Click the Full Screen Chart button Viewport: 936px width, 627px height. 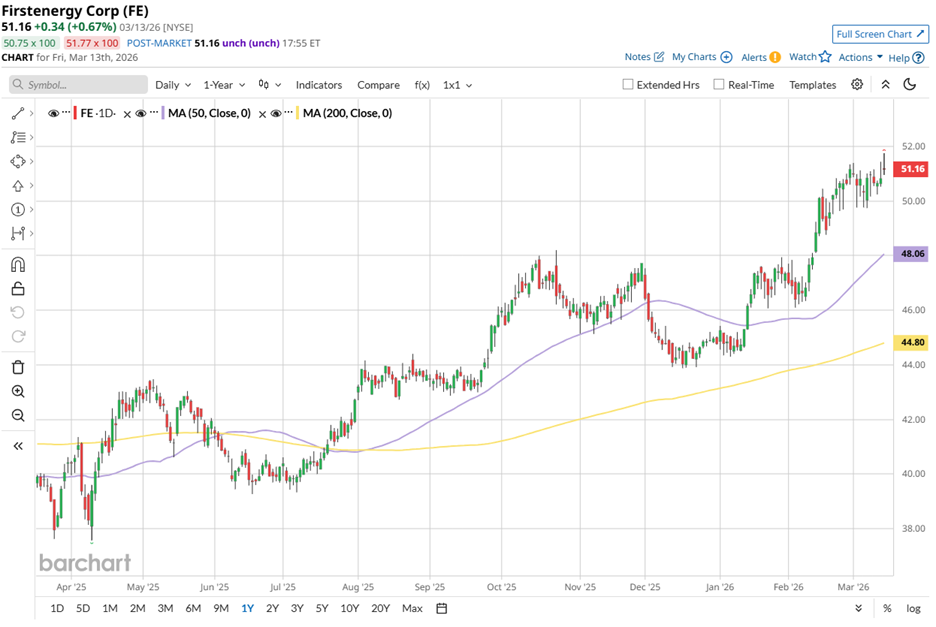(880, 34)
